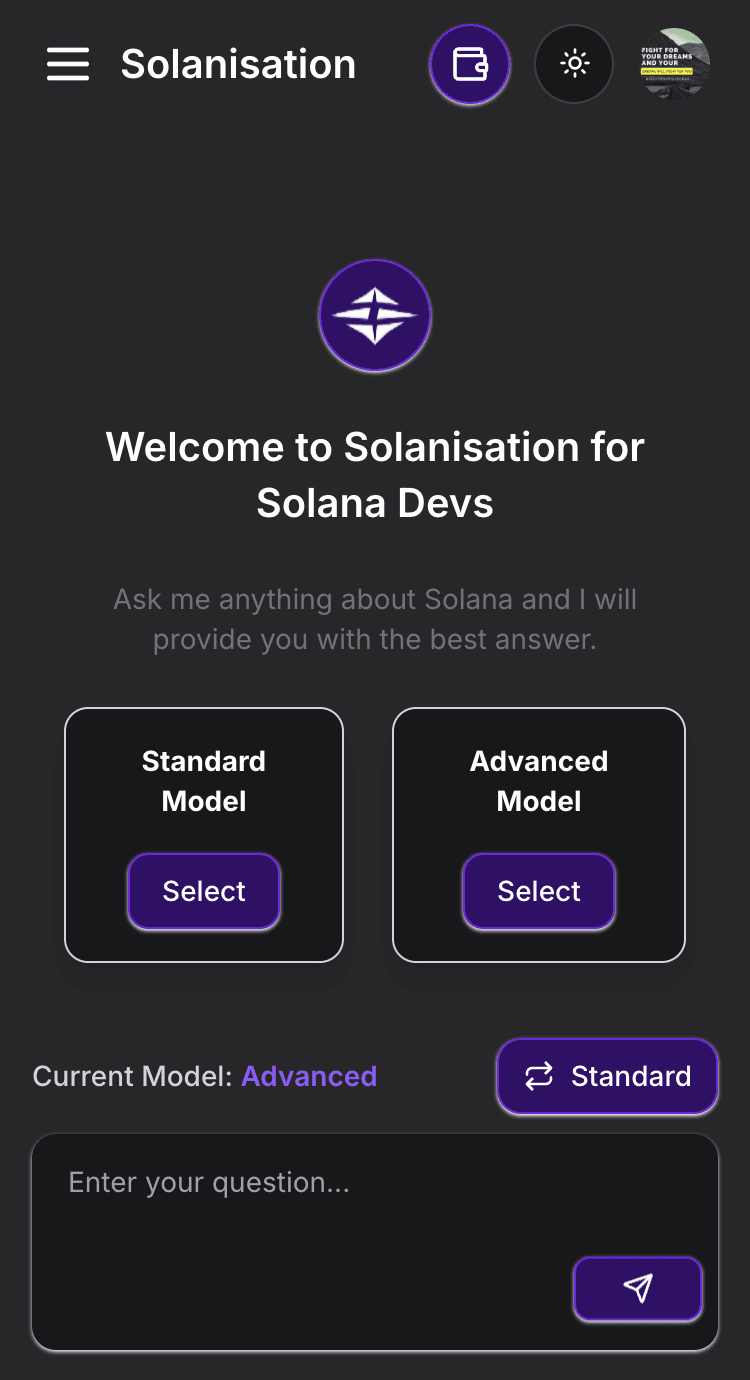This screenshot has width=750, height=1380.
Task: Switch current model to Standard
Action: point(608,1076)
